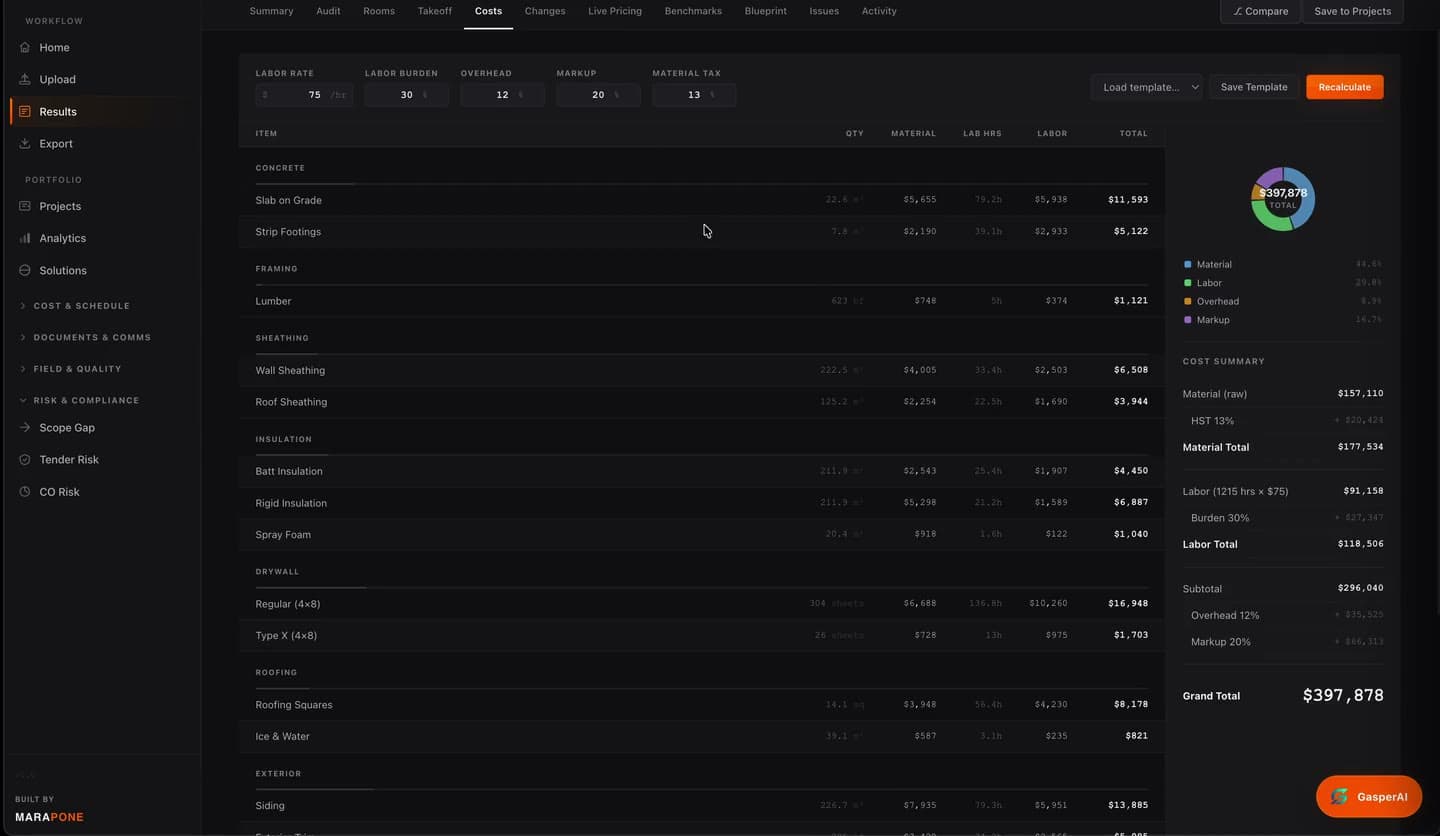Viewport: 1440px width, 836px height.
Task: Open the GasperAI assistant bubble
Action: click(1369, 797)
